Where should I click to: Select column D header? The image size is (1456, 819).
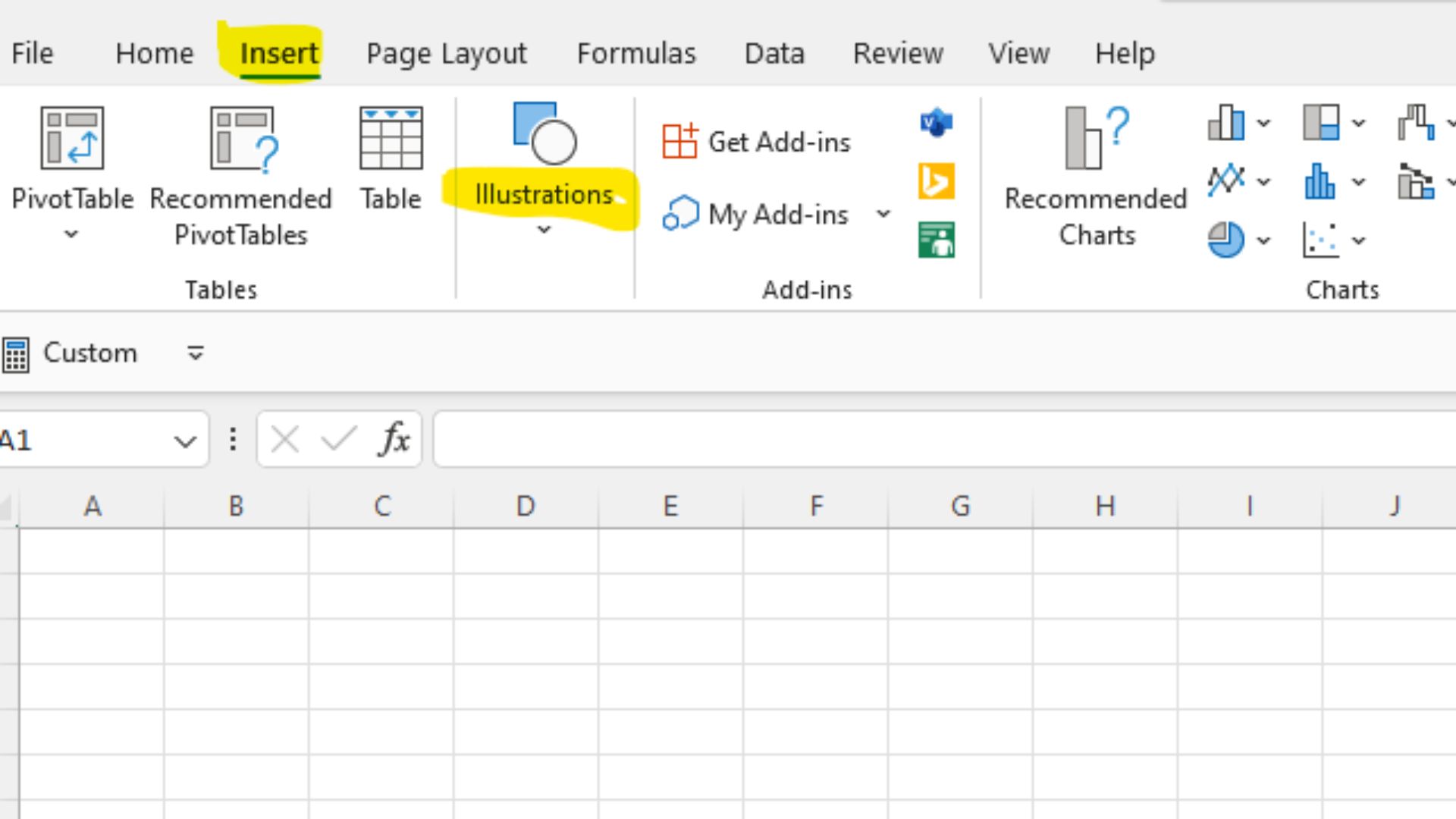[525, 506]
